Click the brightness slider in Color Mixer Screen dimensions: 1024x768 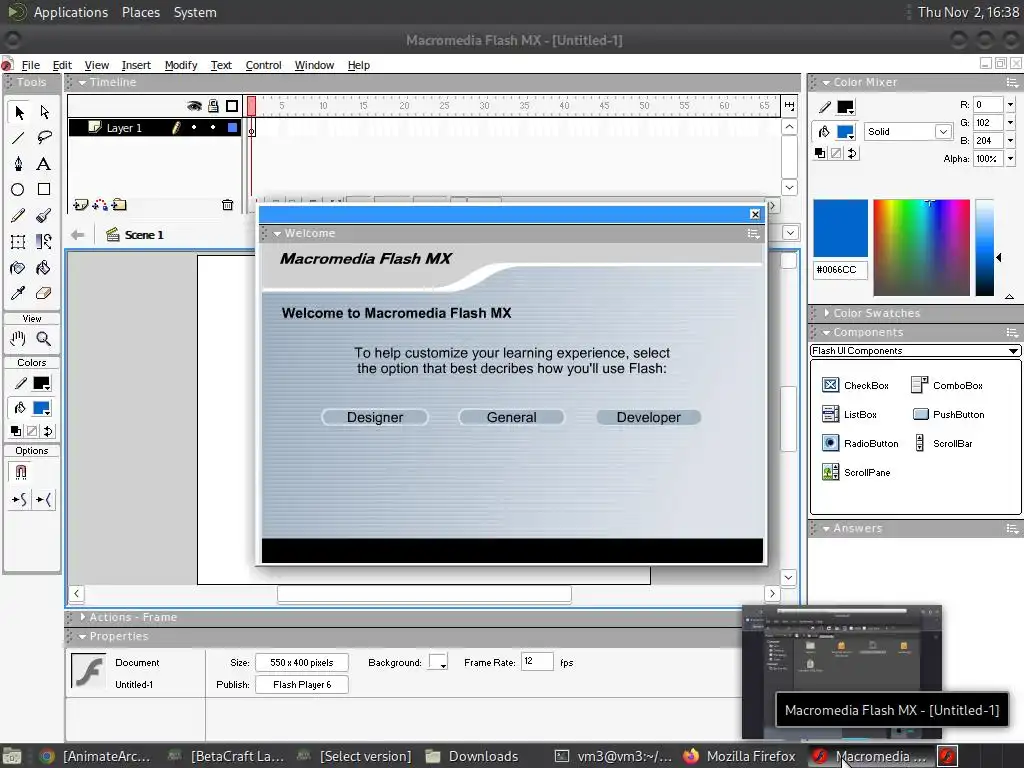(x=984, y=248)
